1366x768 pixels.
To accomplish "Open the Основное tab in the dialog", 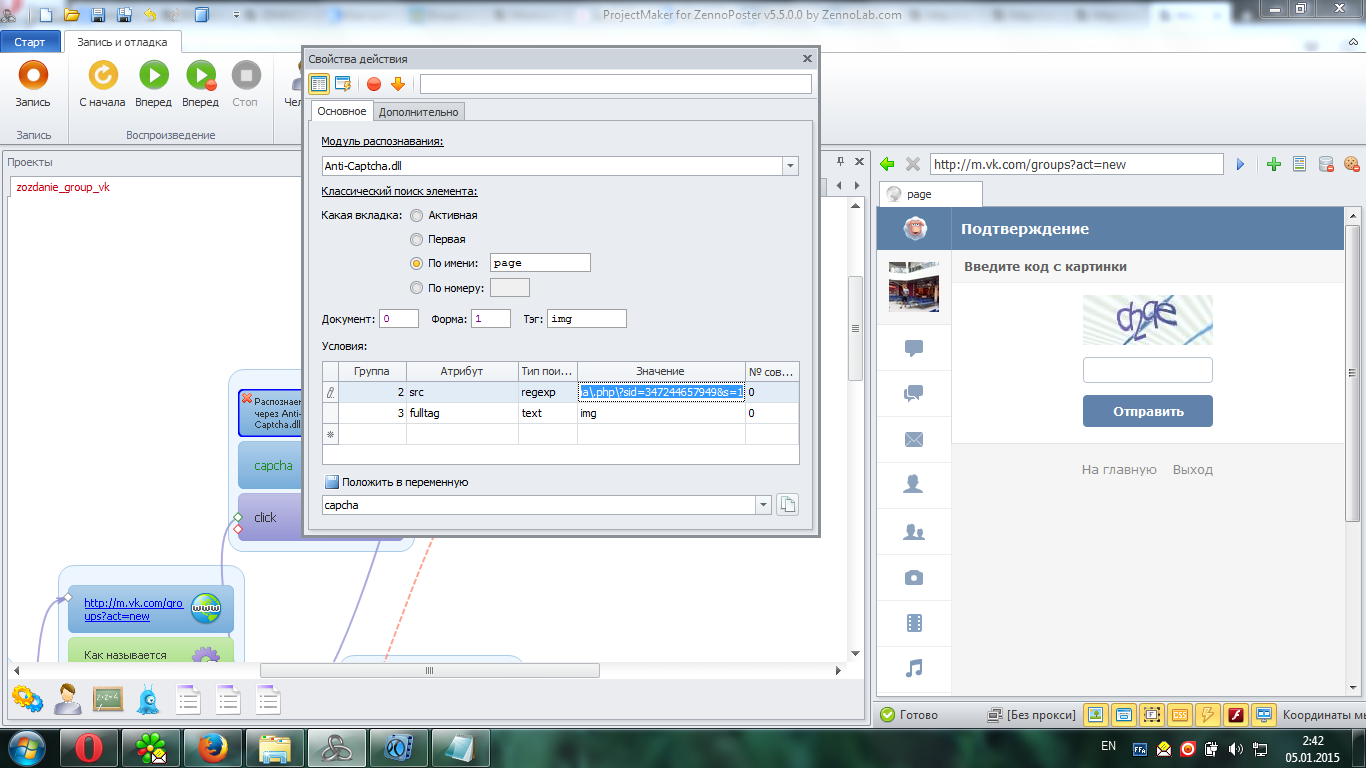I will click(x=342, y=111).
